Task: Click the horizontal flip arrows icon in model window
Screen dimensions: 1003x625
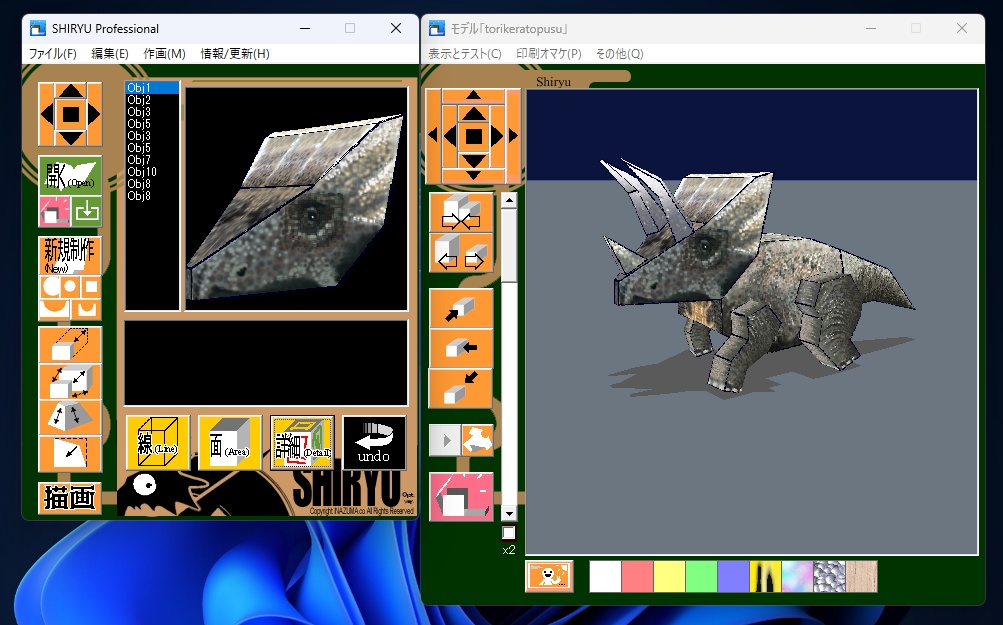Action: click(460, 252)
